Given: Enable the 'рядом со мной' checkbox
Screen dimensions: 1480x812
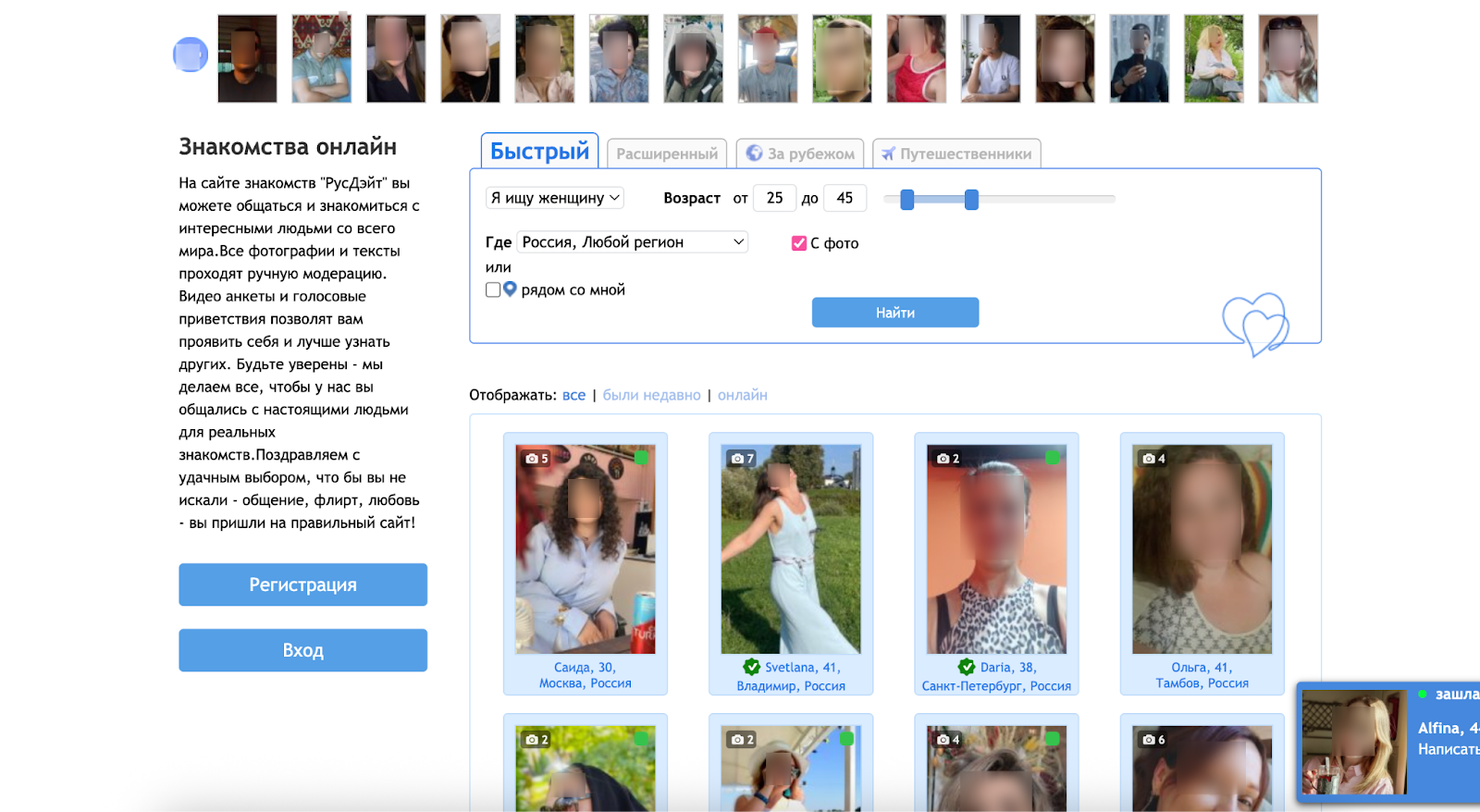Looking at the screenshot, I should tap(493, 289).
